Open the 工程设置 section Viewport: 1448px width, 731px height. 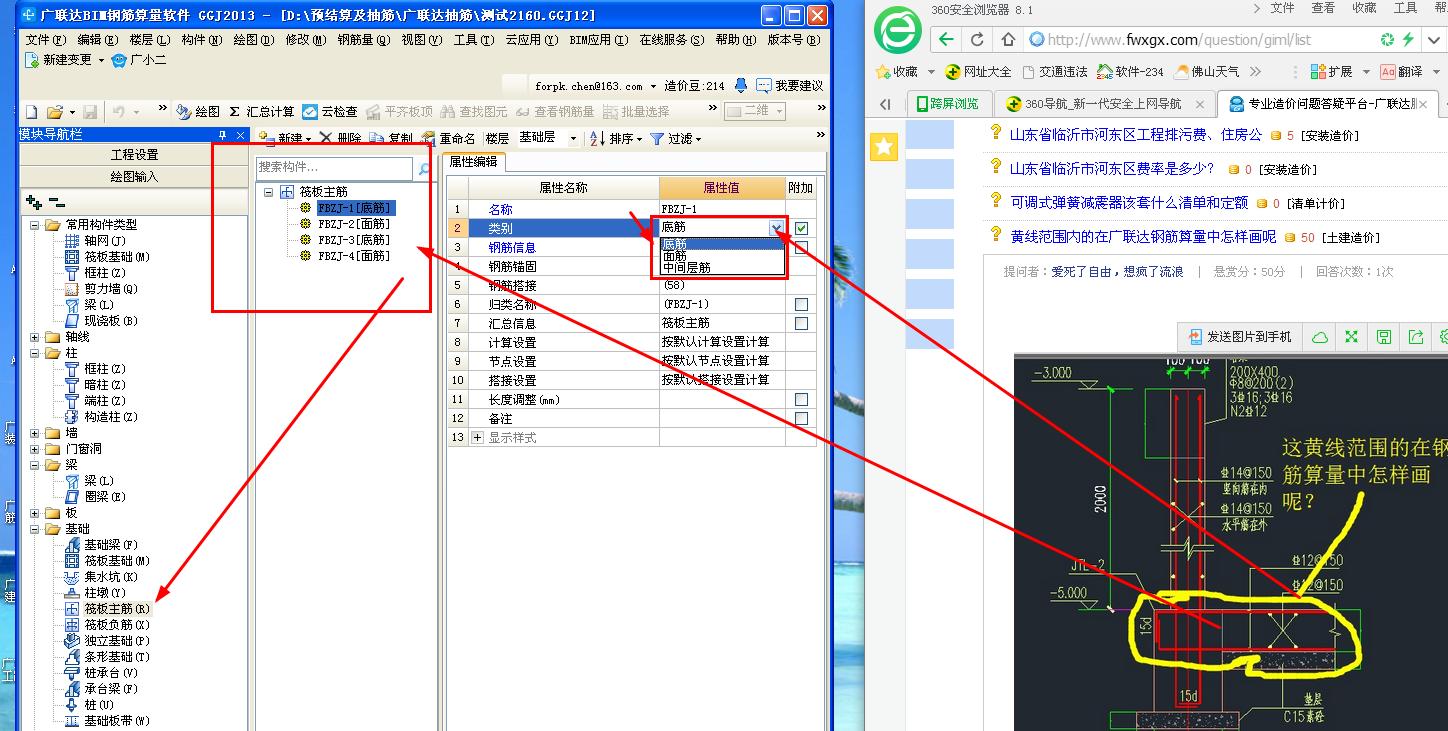point(134,155)
